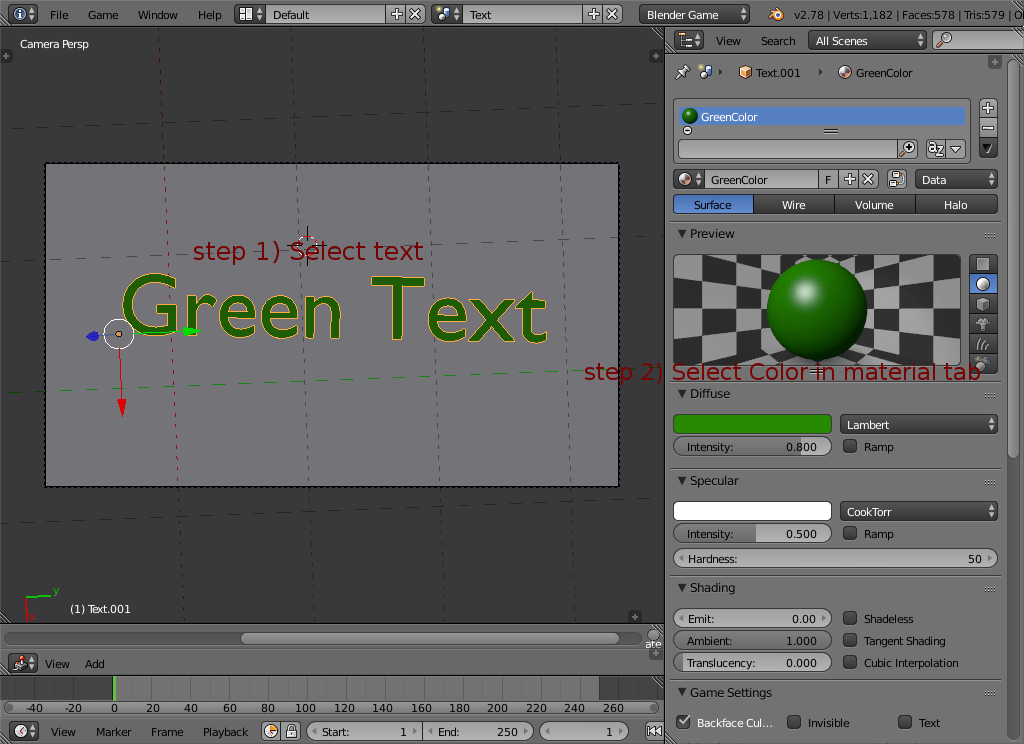Enable Tangent Shading checkbox
Screen dimensions: 1024x744
[x=850, y=640]
